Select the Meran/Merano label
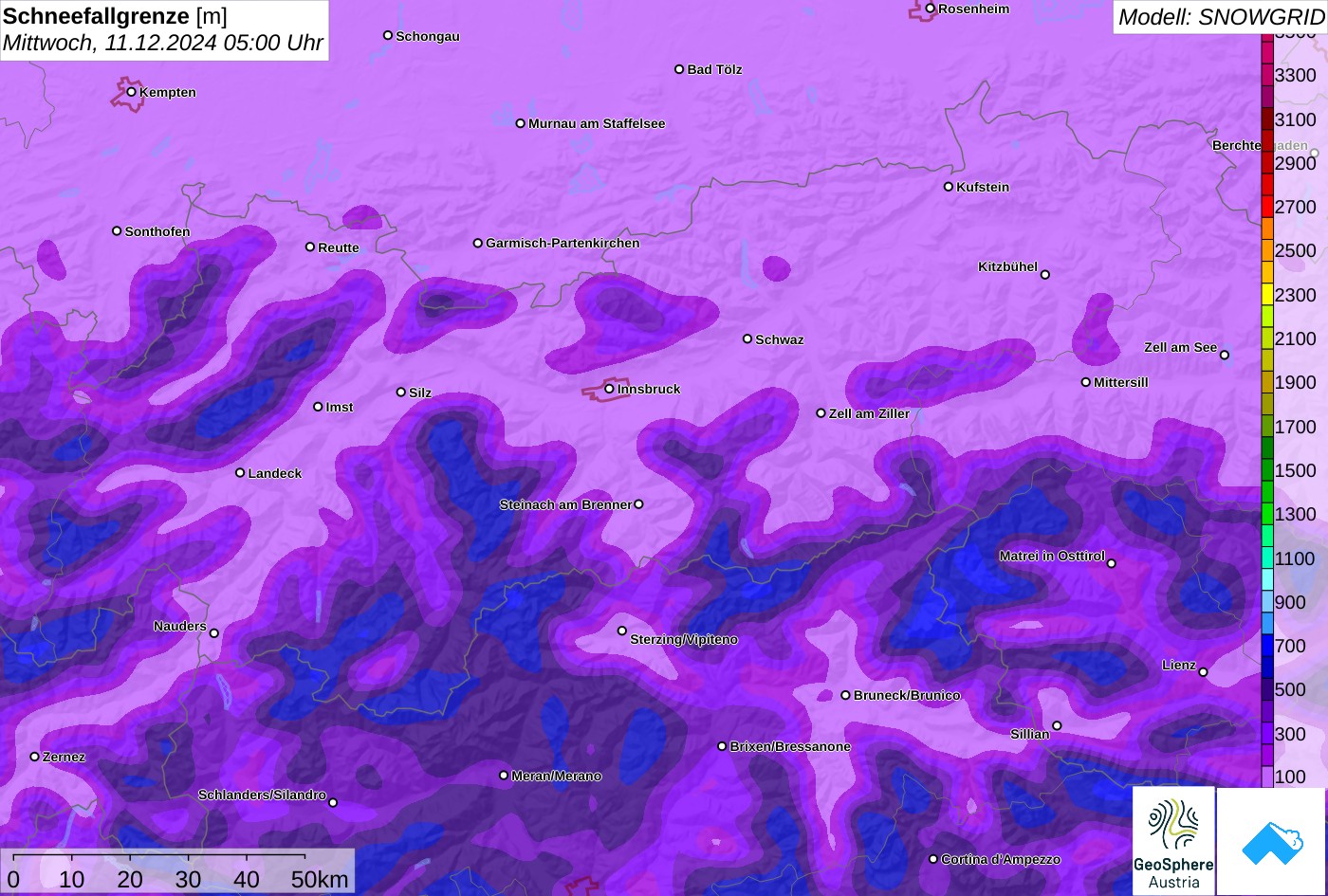1328x896 pixels. click(x=557, y=777)
